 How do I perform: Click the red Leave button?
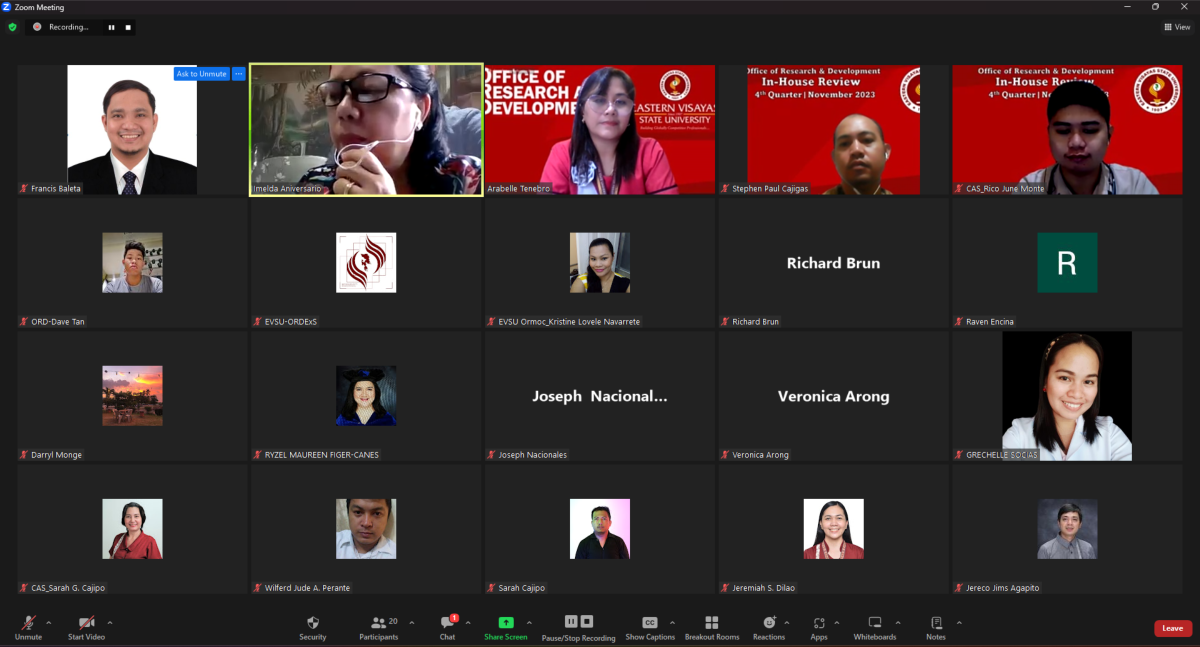tap(1172, 628)
